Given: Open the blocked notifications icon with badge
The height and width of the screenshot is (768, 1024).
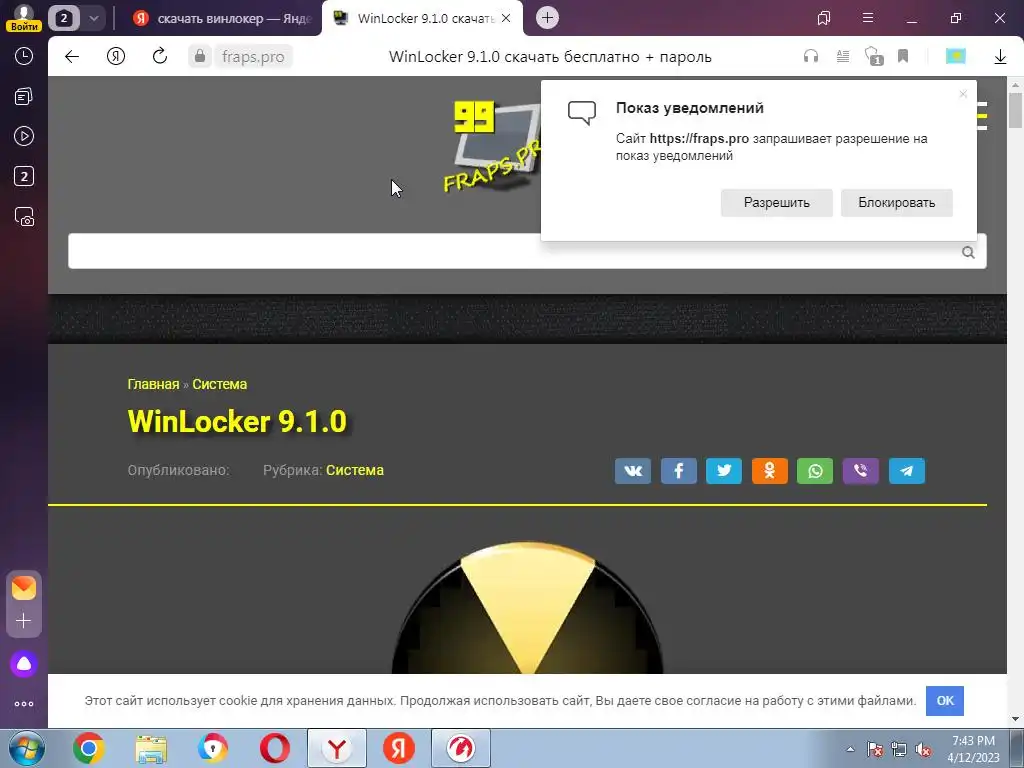Looking at the screenshot, I should point(874,56).
